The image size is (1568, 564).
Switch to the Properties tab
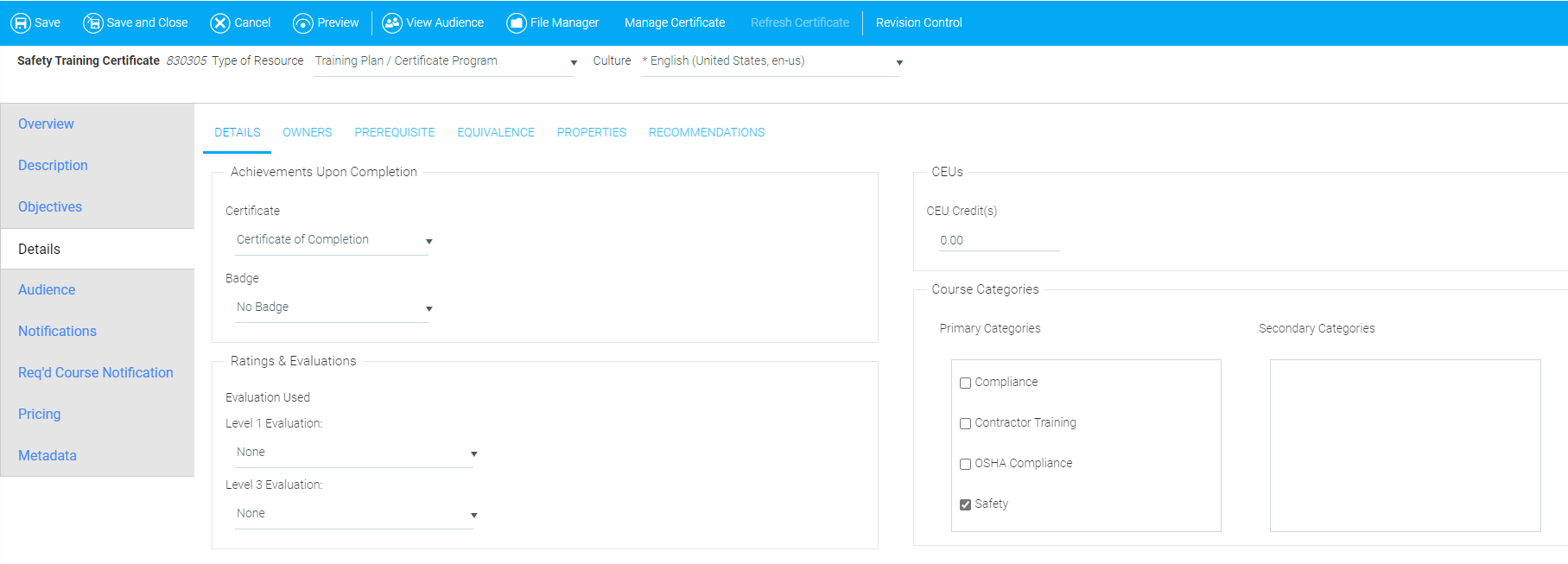(x=591, y=132)
